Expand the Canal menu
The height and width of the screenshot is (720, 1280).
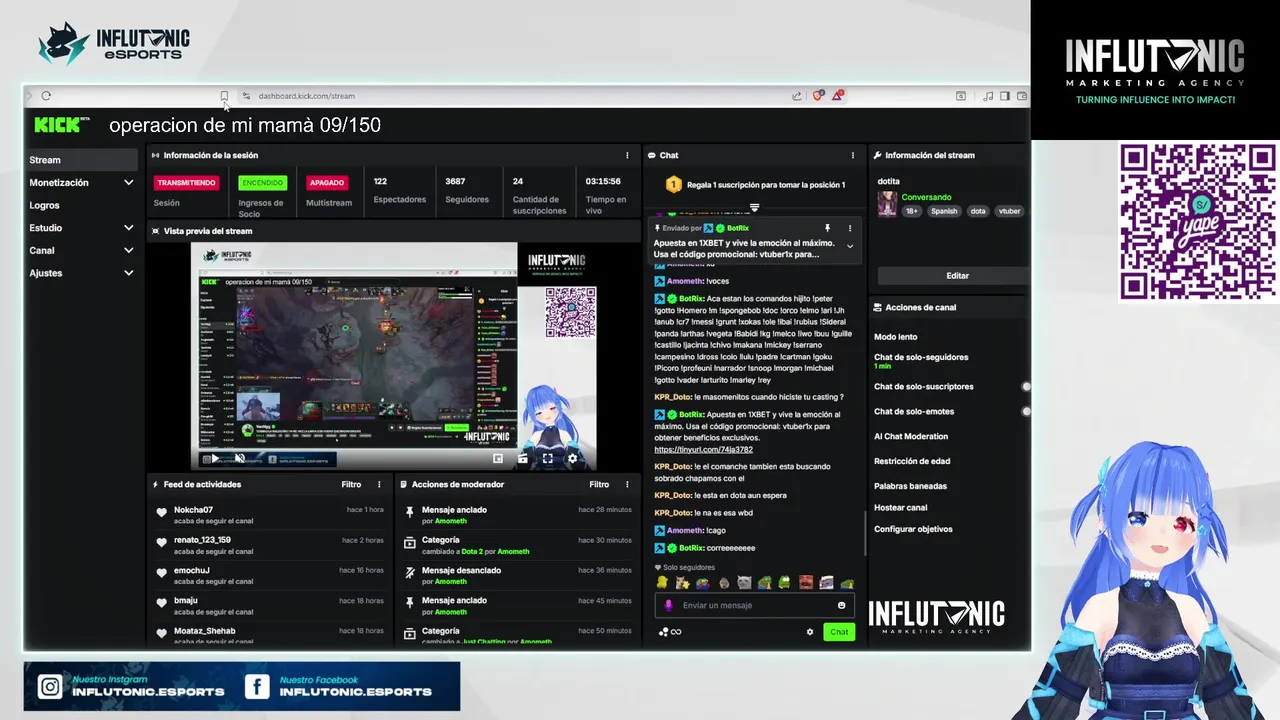[128, 250]
